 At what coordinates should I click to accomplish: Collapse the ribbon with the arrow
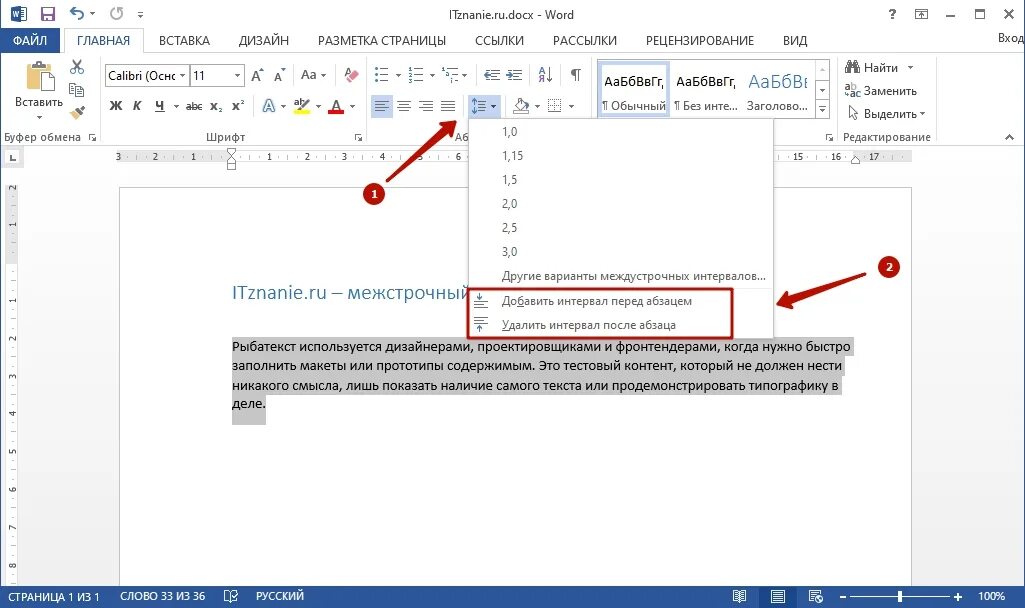click(1009, 137)
